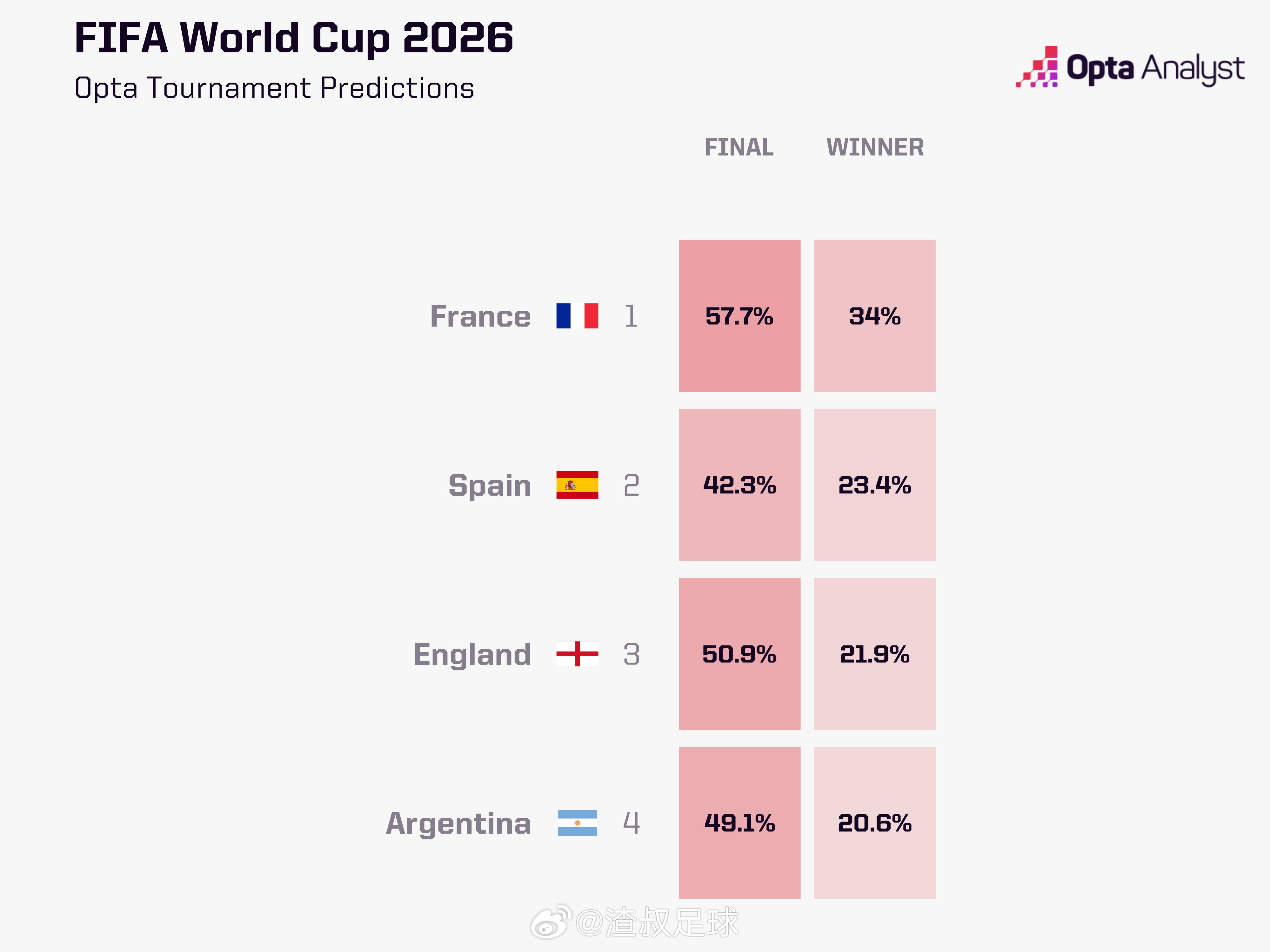Viewport: 1270px width, 952px height.
Task: Click the France team name
Action: pyautogui.click(x=481, y=316)
